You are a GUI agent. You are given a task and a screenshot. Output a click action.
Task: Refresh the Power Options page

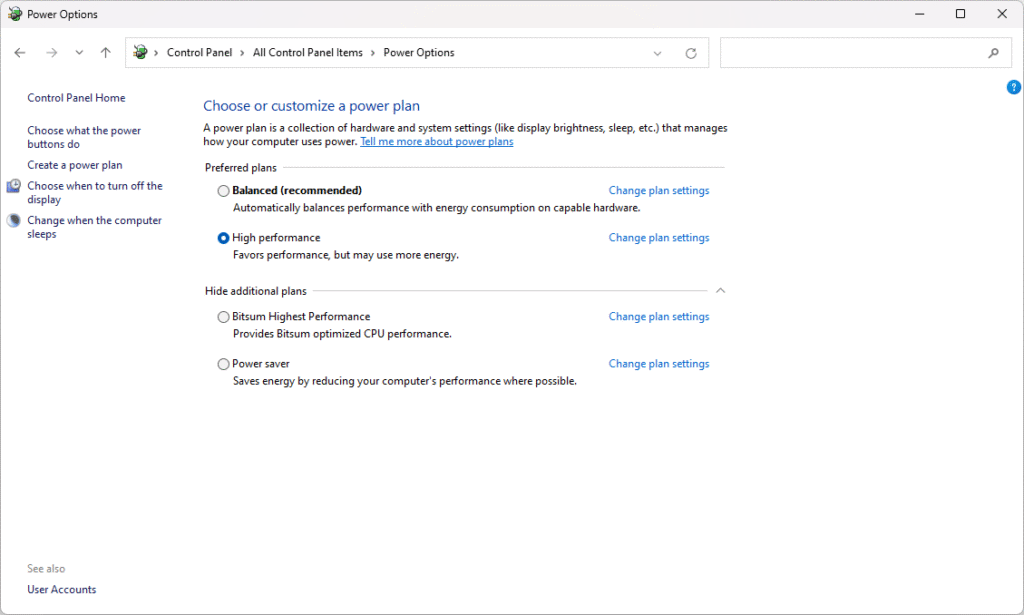pos(691,53)
